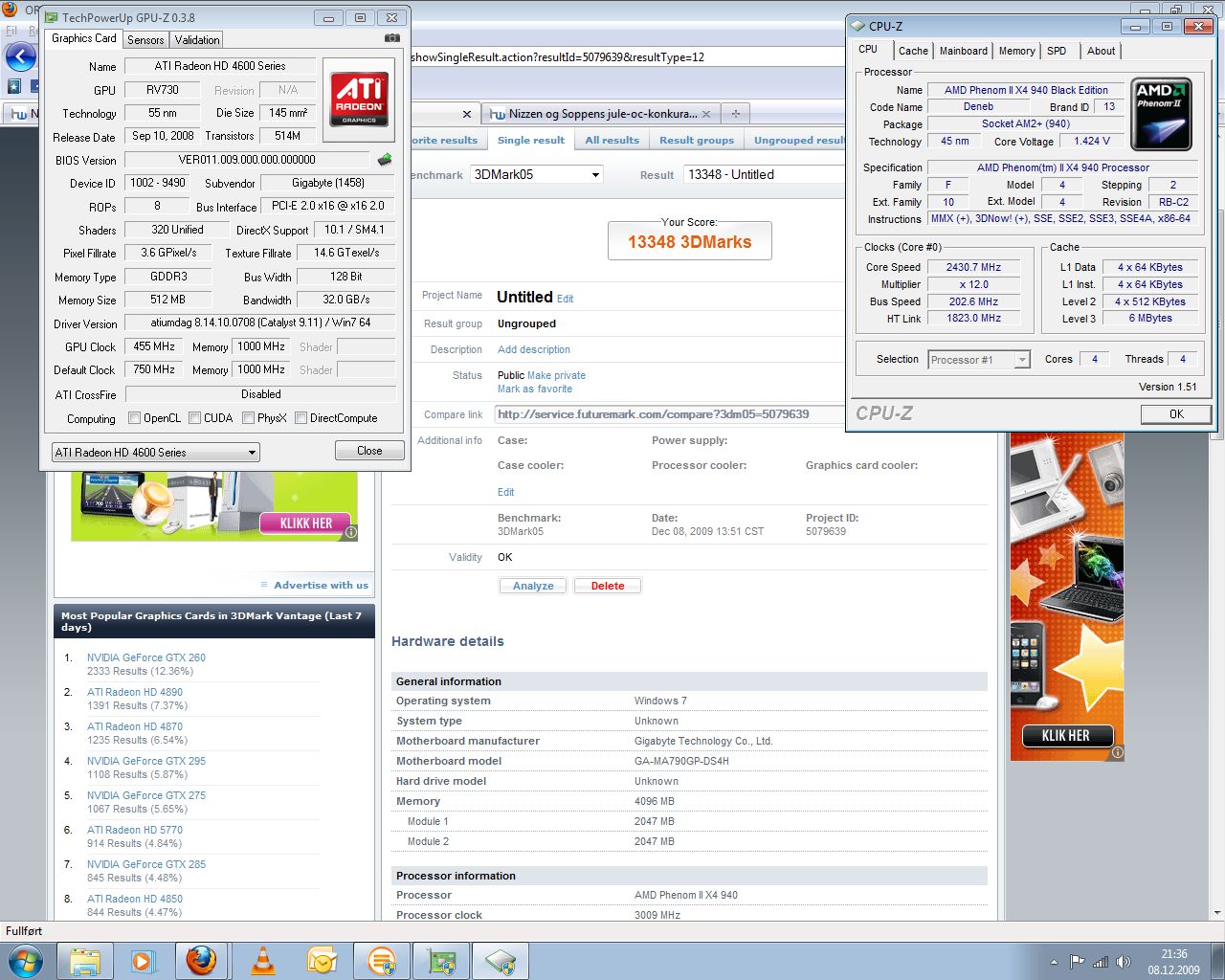Show hidden system tray icons

(x=1054, y=962)
